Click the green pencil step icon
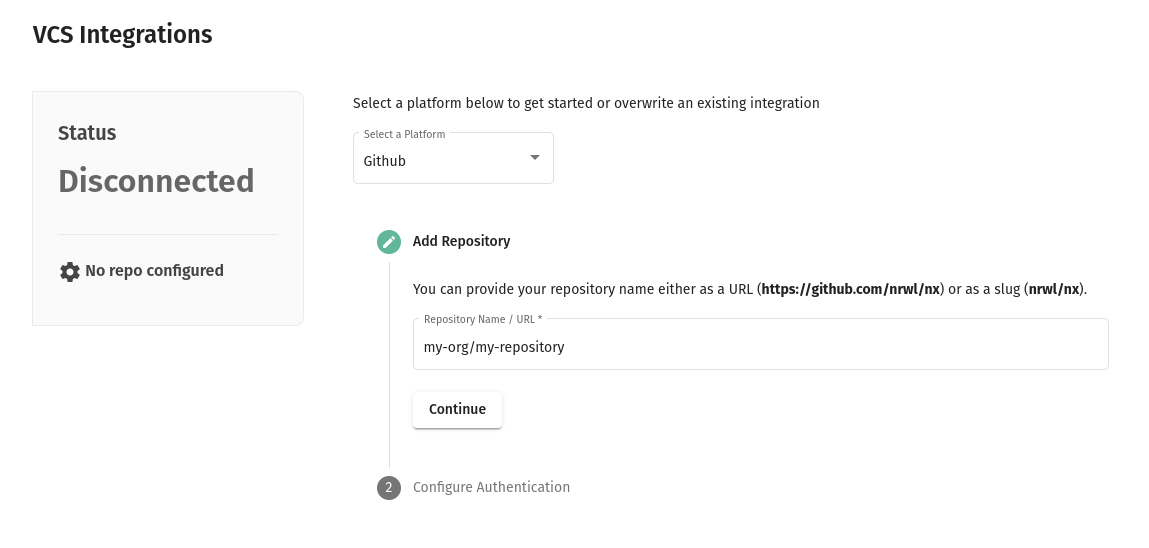This screenshot has height=548, width=1149. tap(389, 242)
